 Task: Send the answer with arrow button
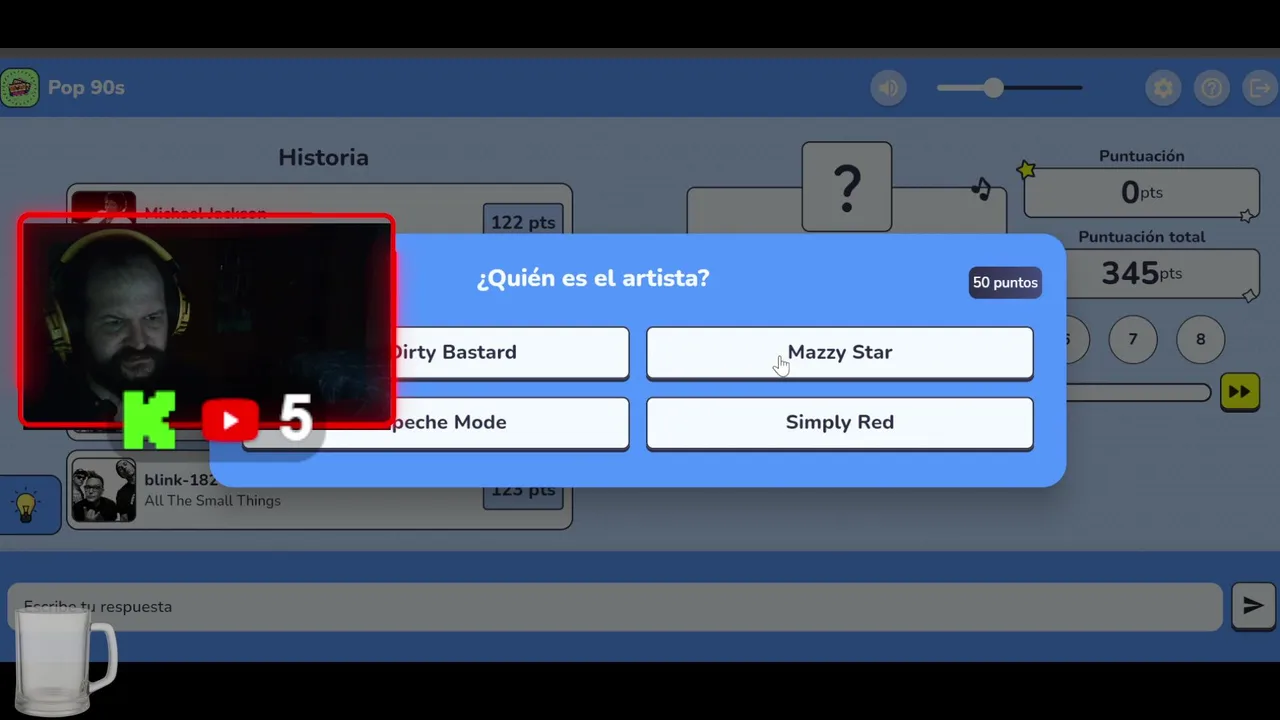tap(1253, 605)
